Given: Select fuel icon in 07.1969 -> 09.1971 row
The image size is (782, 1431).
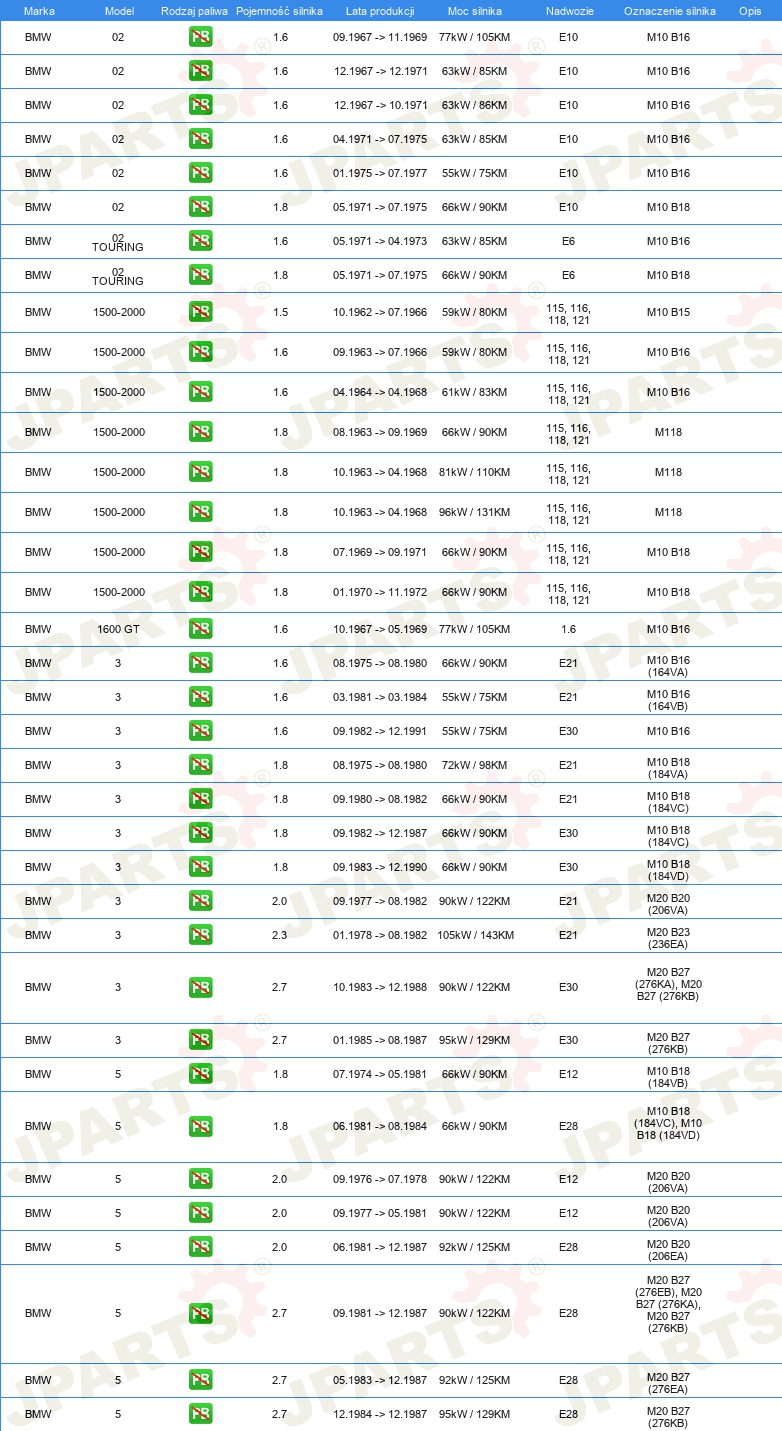Looking at the screenshot, I should point(200,552).
